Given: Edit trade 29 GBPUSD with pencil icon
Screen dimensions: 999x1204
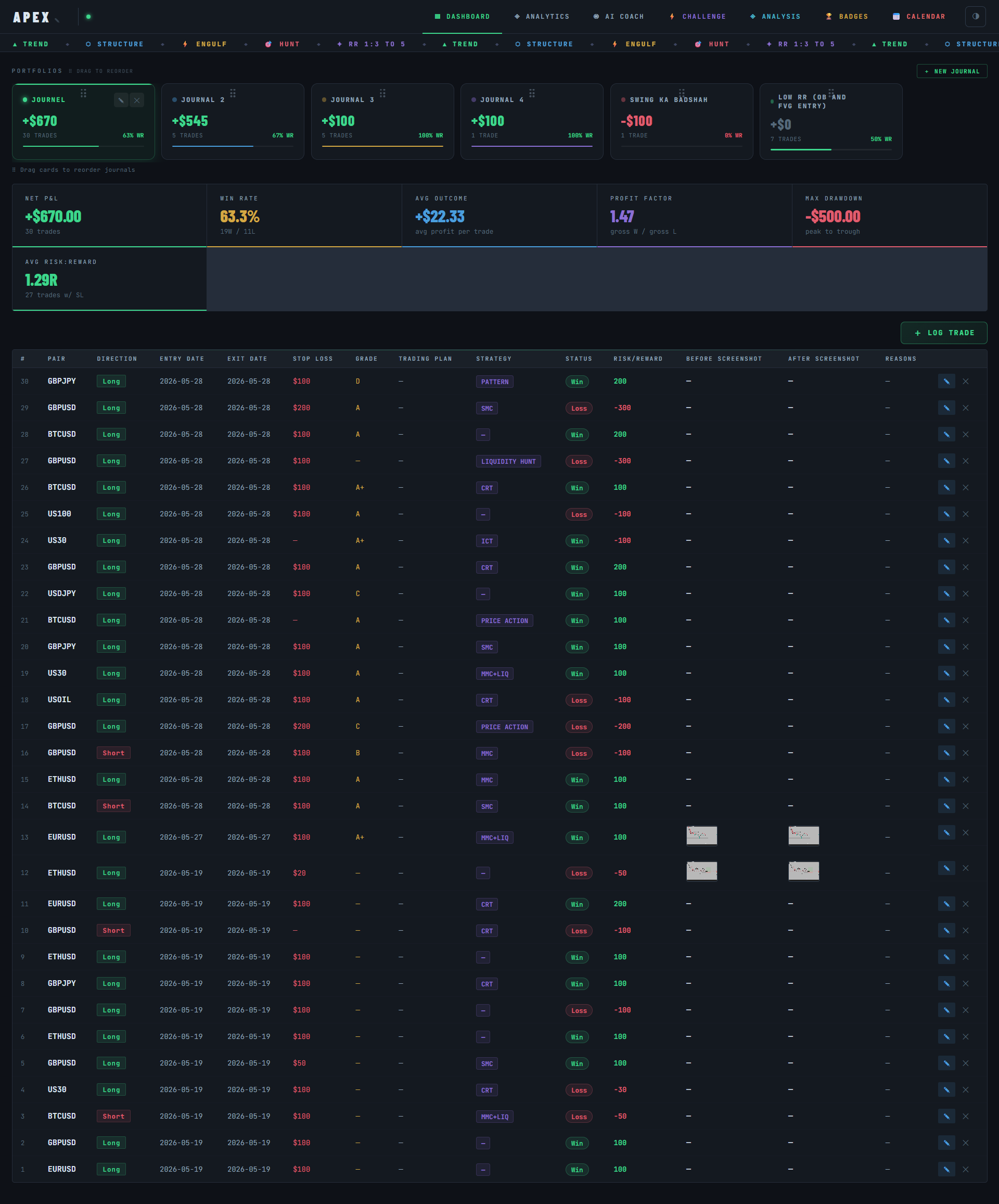Looking at the screenshot, I should pos(946,408).
